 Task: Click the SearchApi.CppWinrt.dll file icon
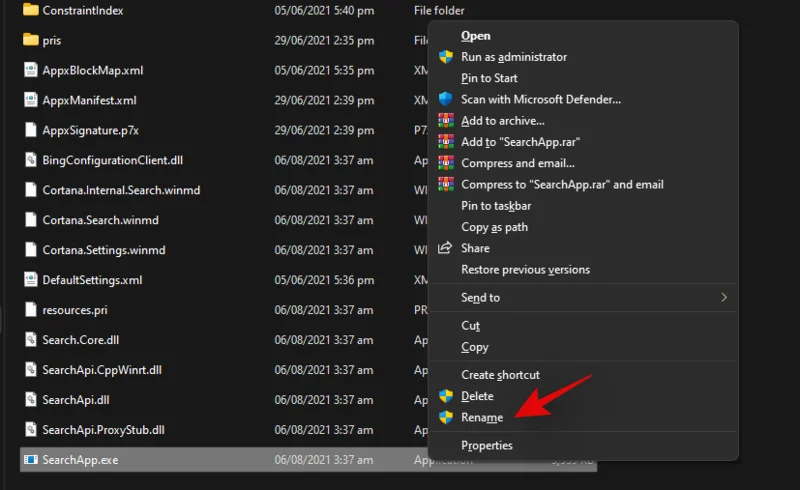(x=31, y=369)
